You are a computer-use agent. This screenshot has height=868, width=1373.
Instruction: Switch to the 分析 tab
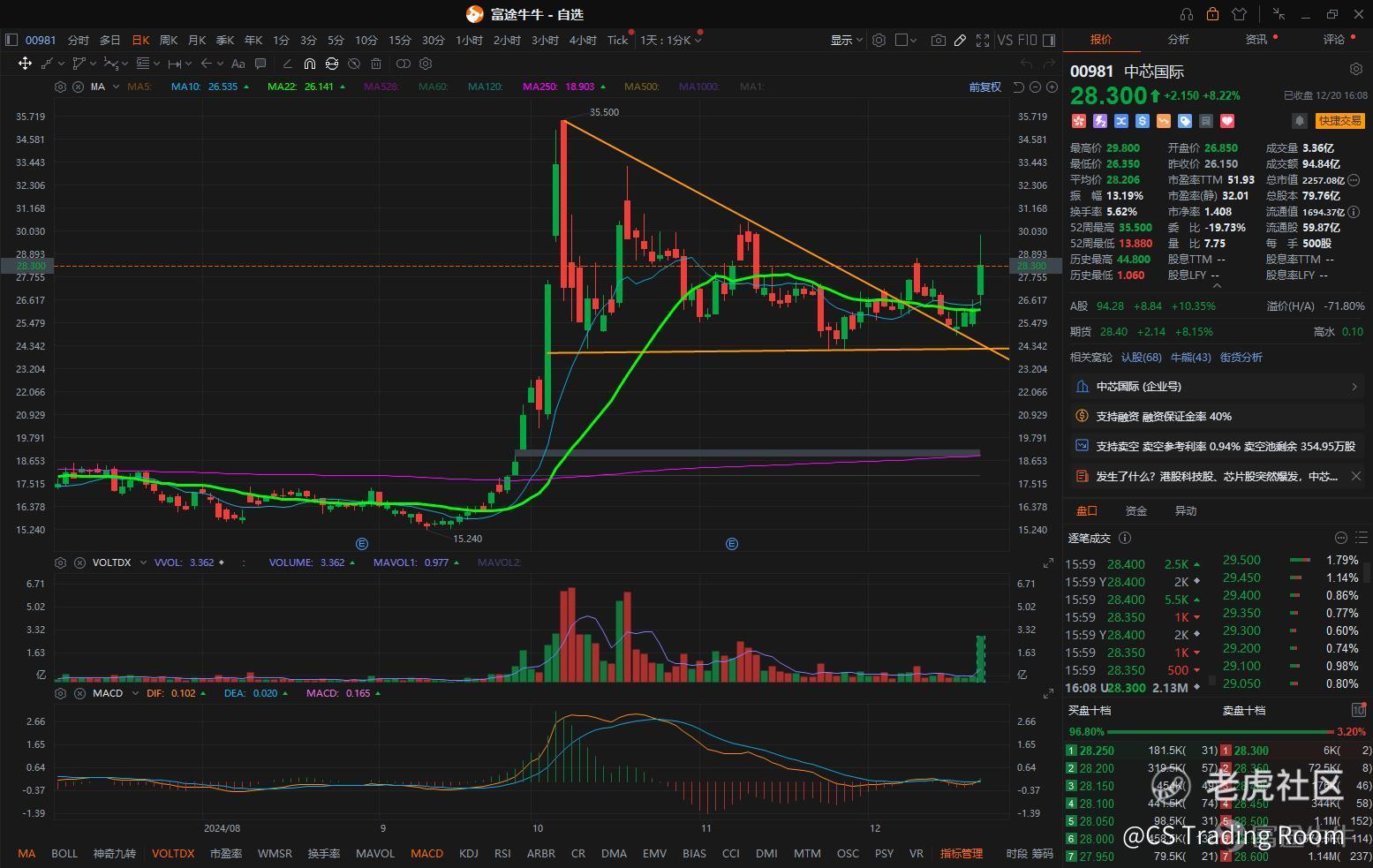tap(1179, 40)
